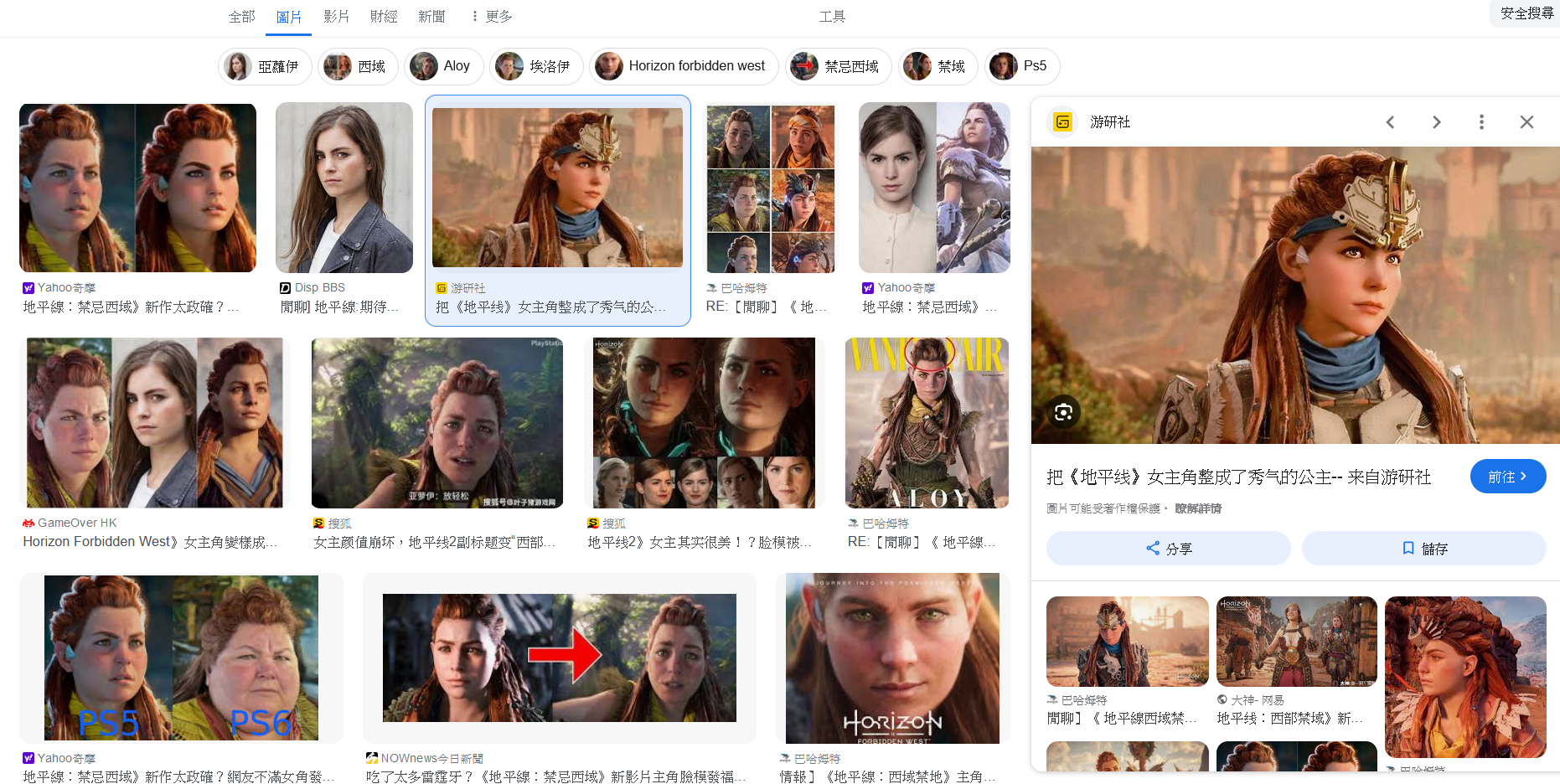
Task: Select the 禁忌西域 filter chip
Action: (838, 66)
